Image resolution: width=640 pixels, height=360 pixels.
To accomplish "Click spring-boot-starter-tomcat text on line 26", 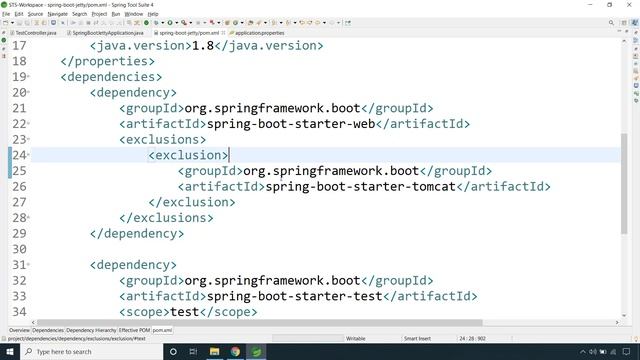I will 360,187.
